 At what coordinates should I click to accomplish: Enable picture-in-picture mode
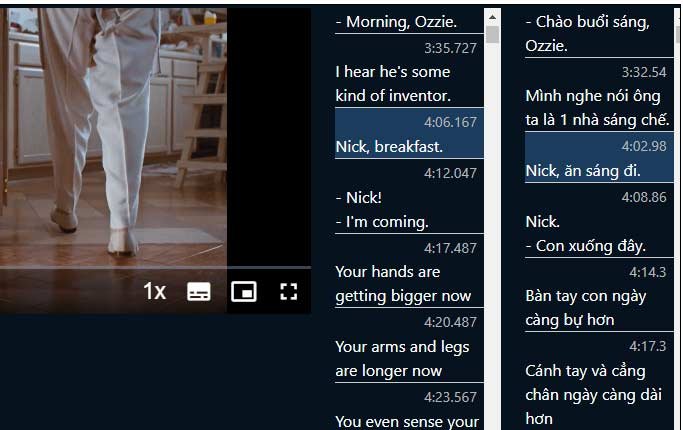coord(243,291)
